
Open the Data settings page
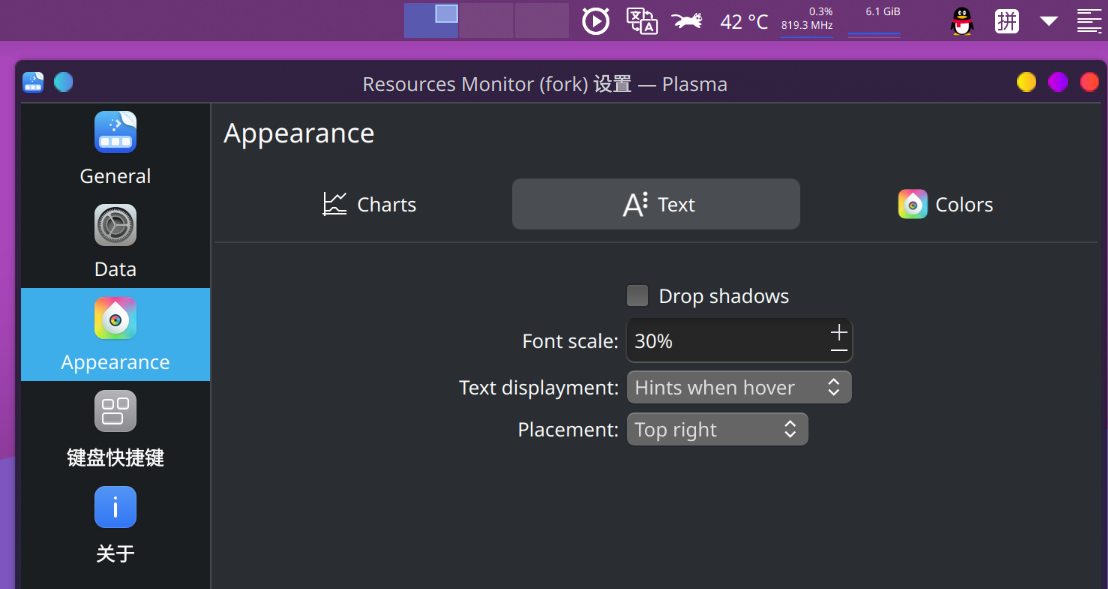click(x=115, y=241)
